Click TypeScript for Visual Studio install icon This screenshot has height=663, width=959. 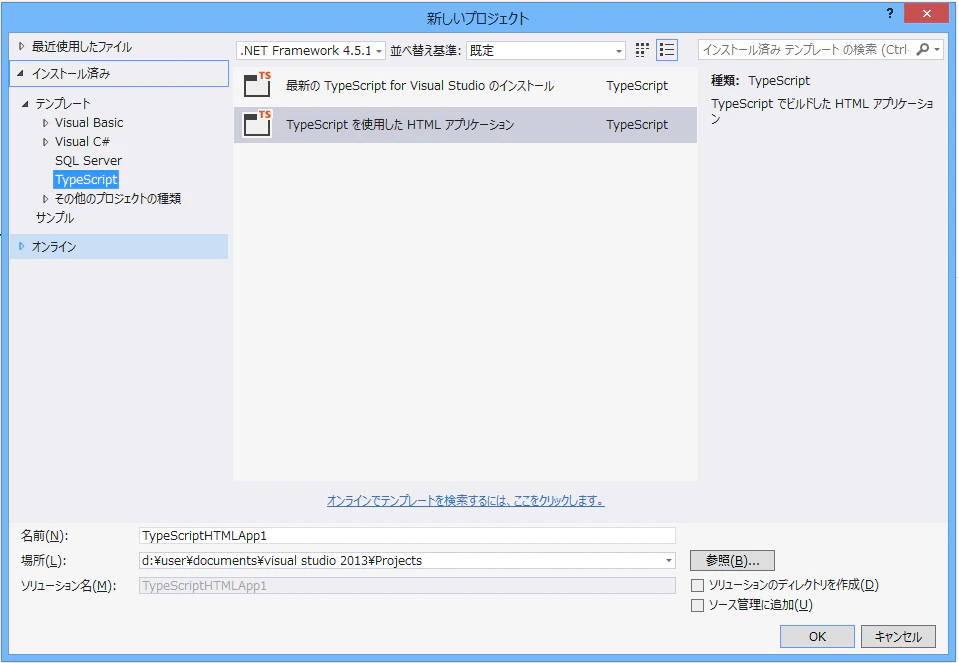[x=257, y=84]
